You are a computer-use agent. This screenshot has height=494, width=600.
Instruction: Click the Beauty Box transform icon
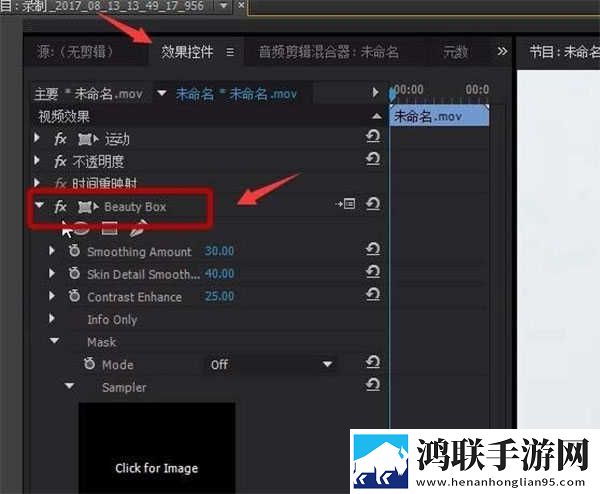coord(88,207)
